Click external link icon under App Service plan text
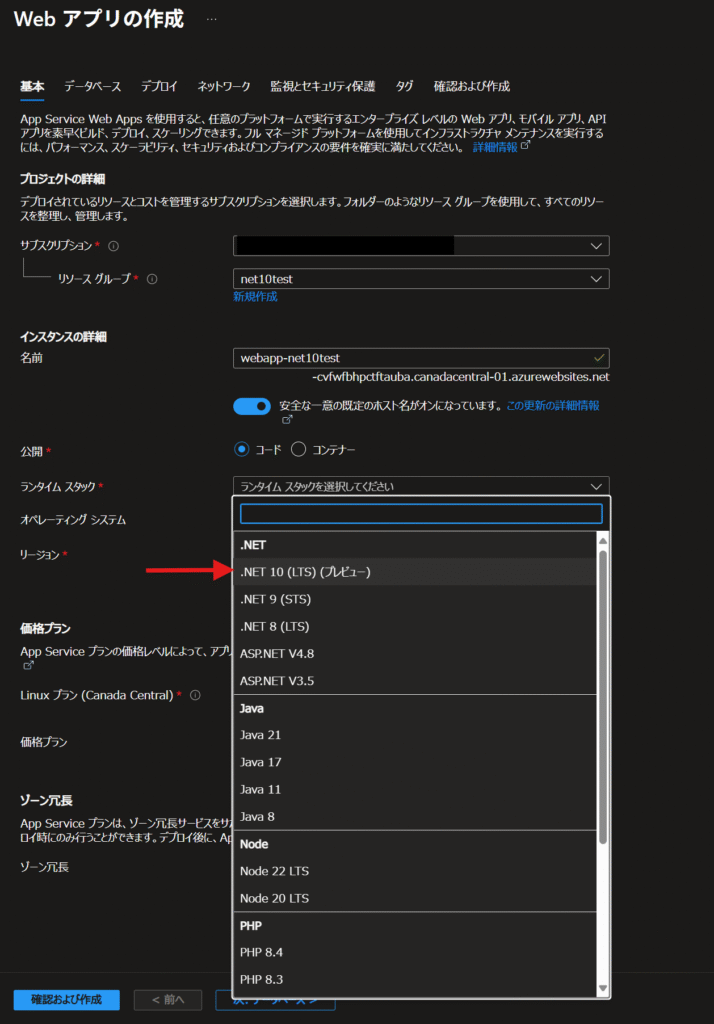 click(28, 665)
